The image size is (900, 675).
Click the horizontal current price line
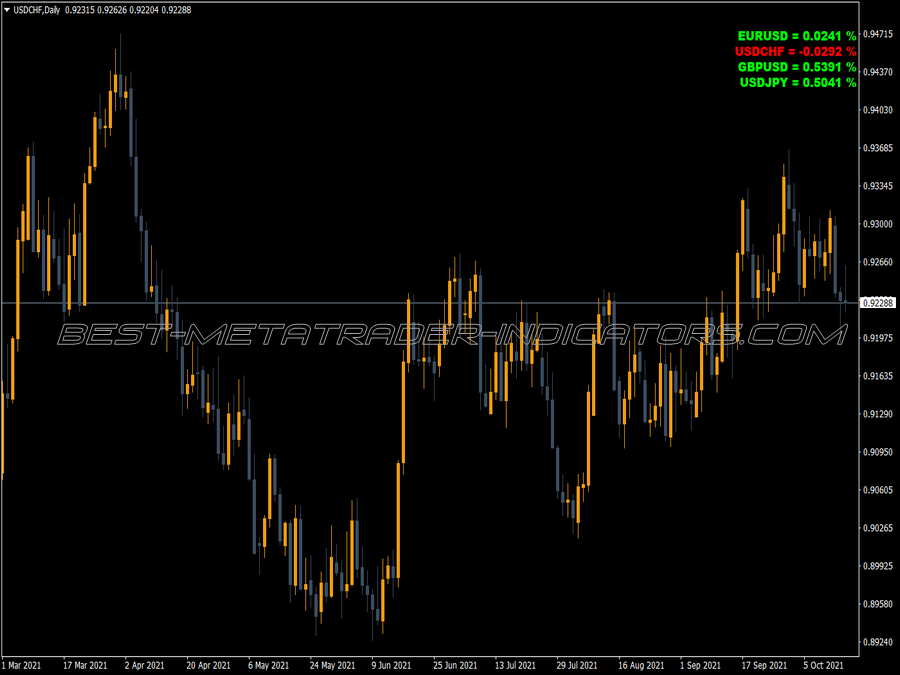429,302
